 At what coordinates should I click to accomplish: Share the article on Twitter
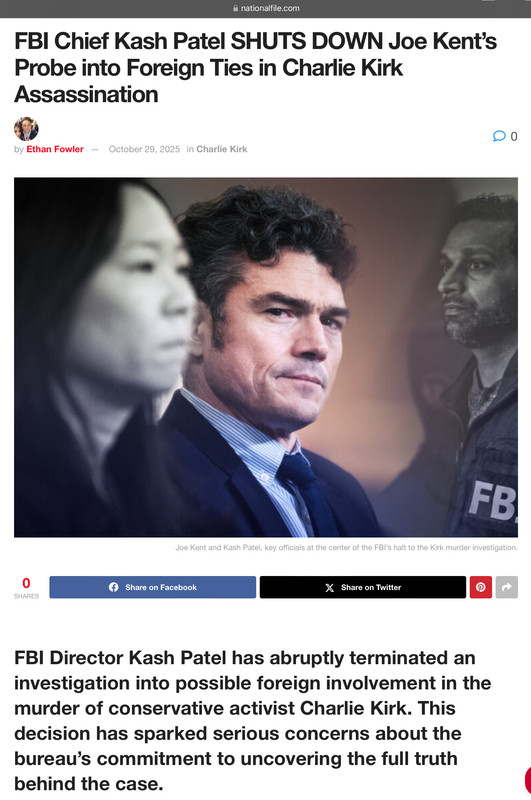coord(363,587)
